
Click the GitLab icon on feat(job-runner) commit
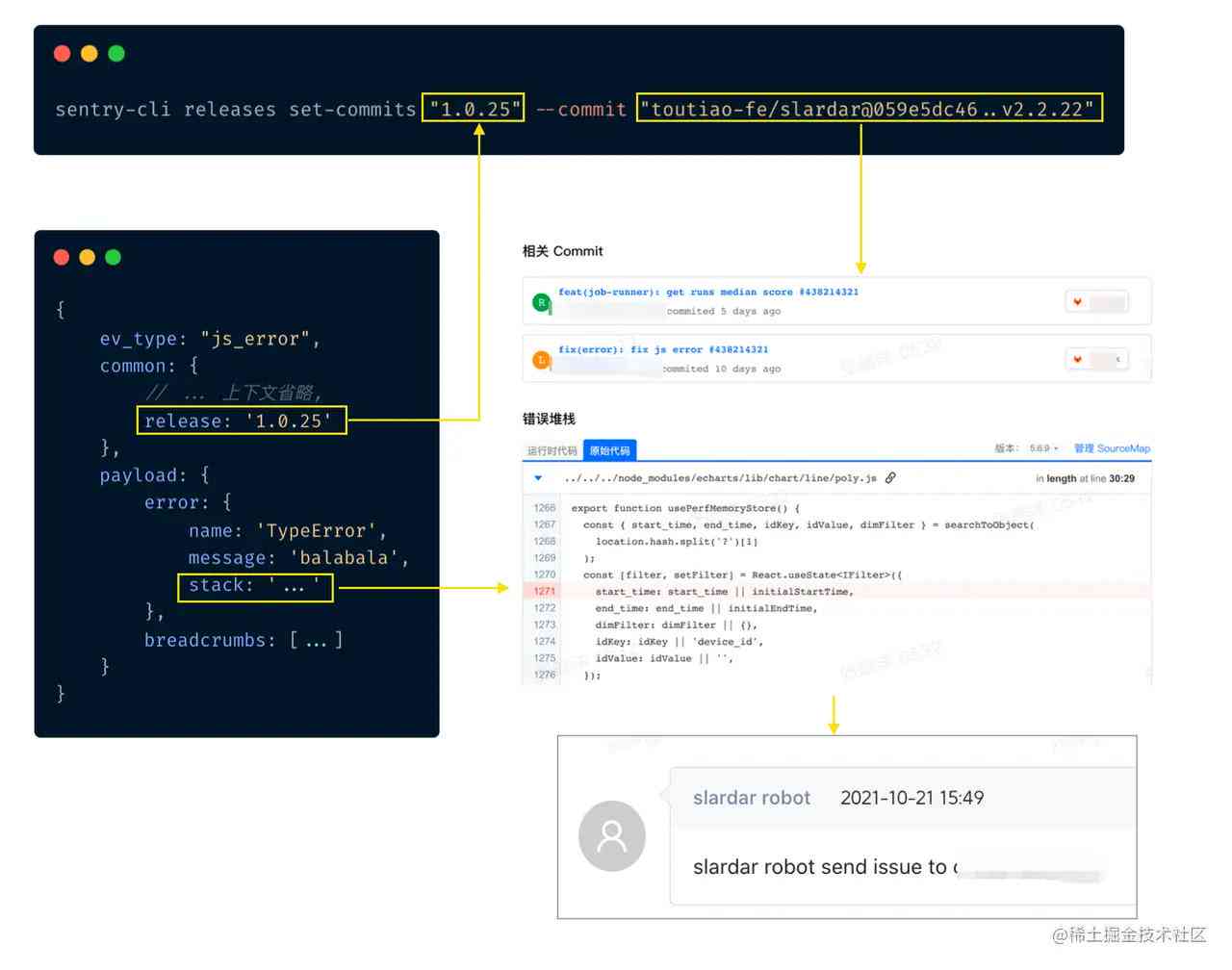[1077, 302]
